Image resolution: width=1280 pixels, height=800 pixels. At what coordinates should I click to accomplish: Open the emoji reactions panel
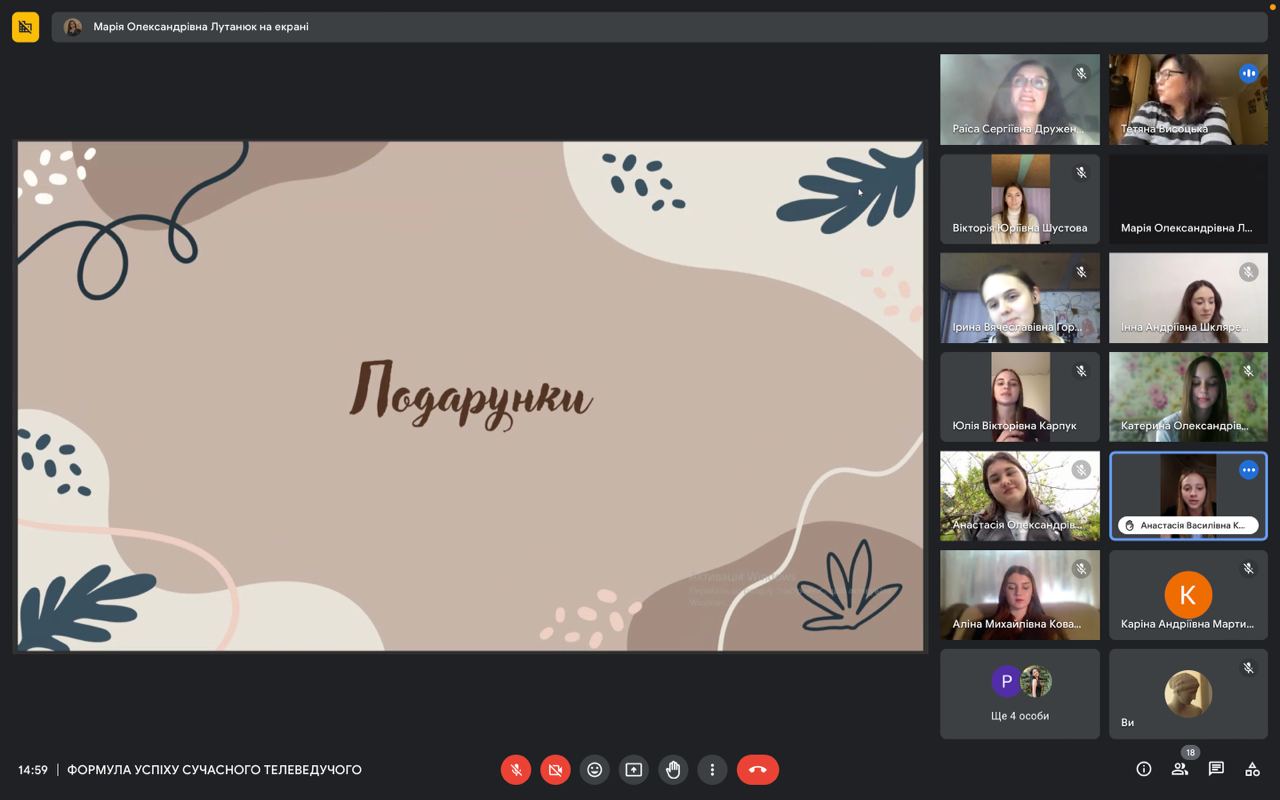pyautogui.click(x=594, y=770)
